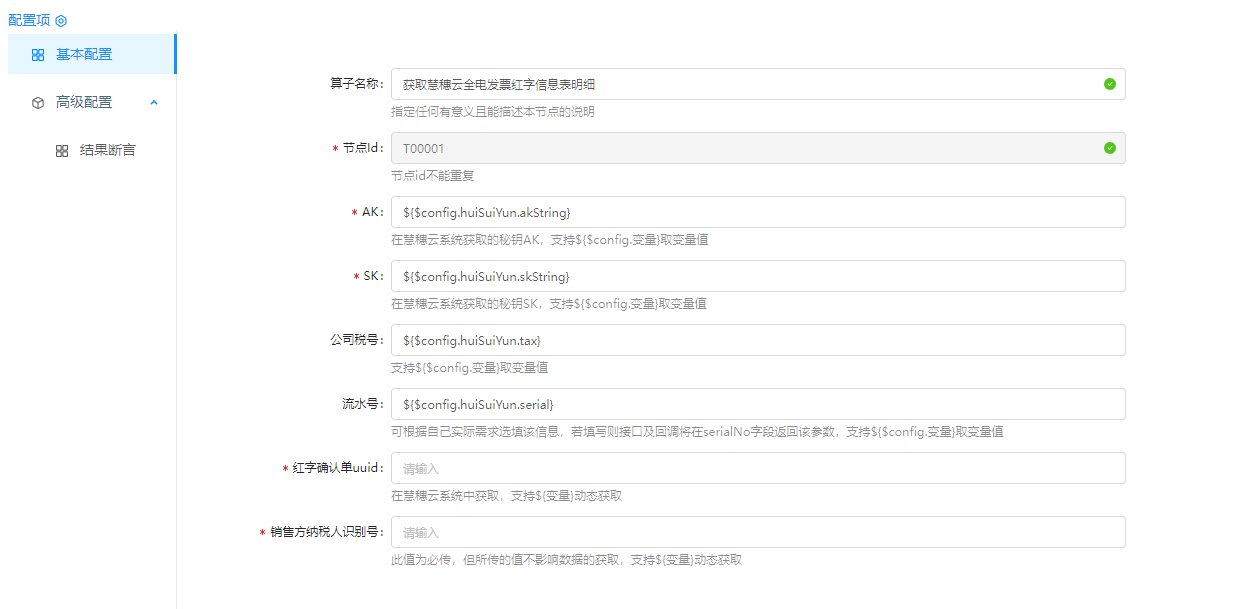Click the hint text mentioning serialNo

tap(697, 432)
